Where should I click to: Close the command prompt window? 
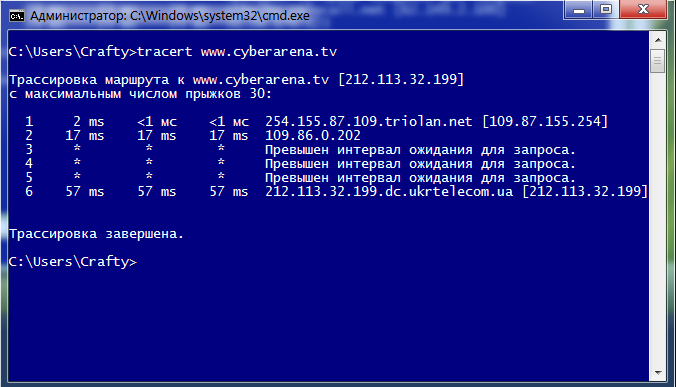643,9
